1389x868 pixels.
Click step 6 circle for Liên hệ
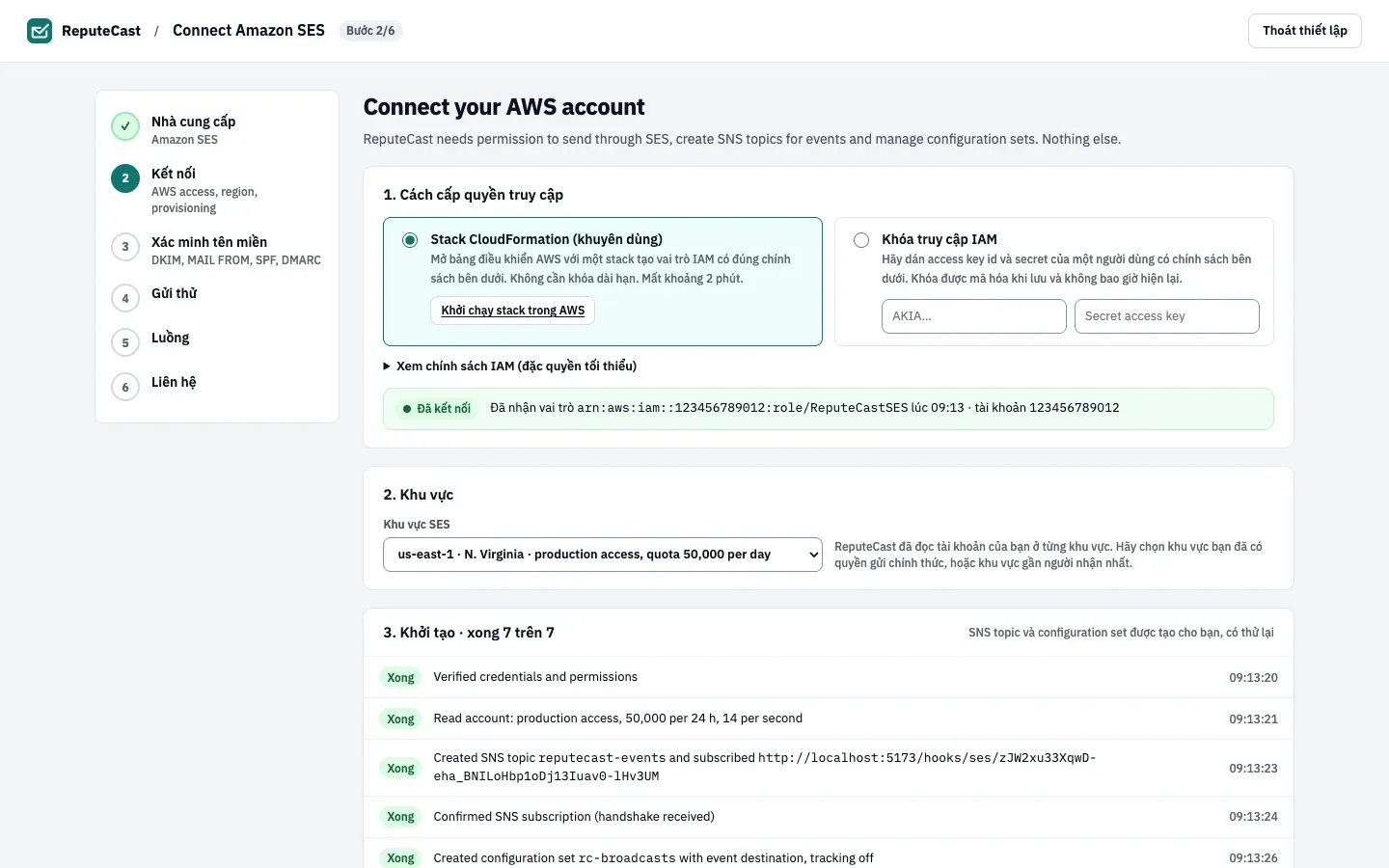point(125,387)
